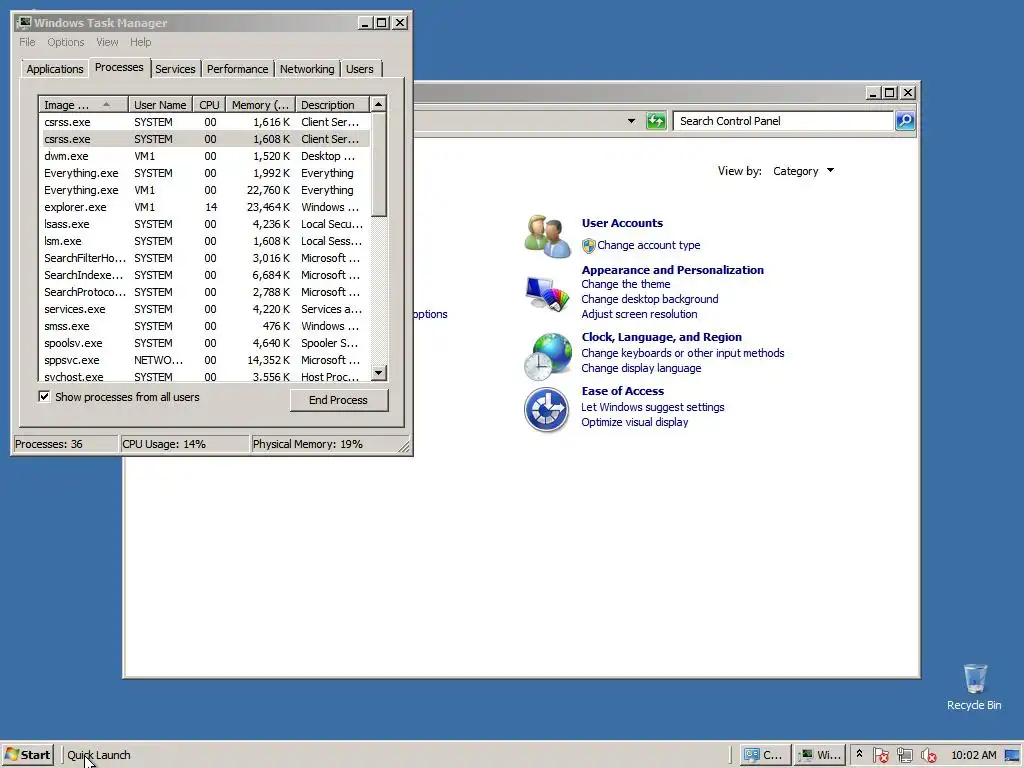Click the Appearance and Personalization monitor icon
The width and height of the screenshot is (1024, 768).
[547, 294]
